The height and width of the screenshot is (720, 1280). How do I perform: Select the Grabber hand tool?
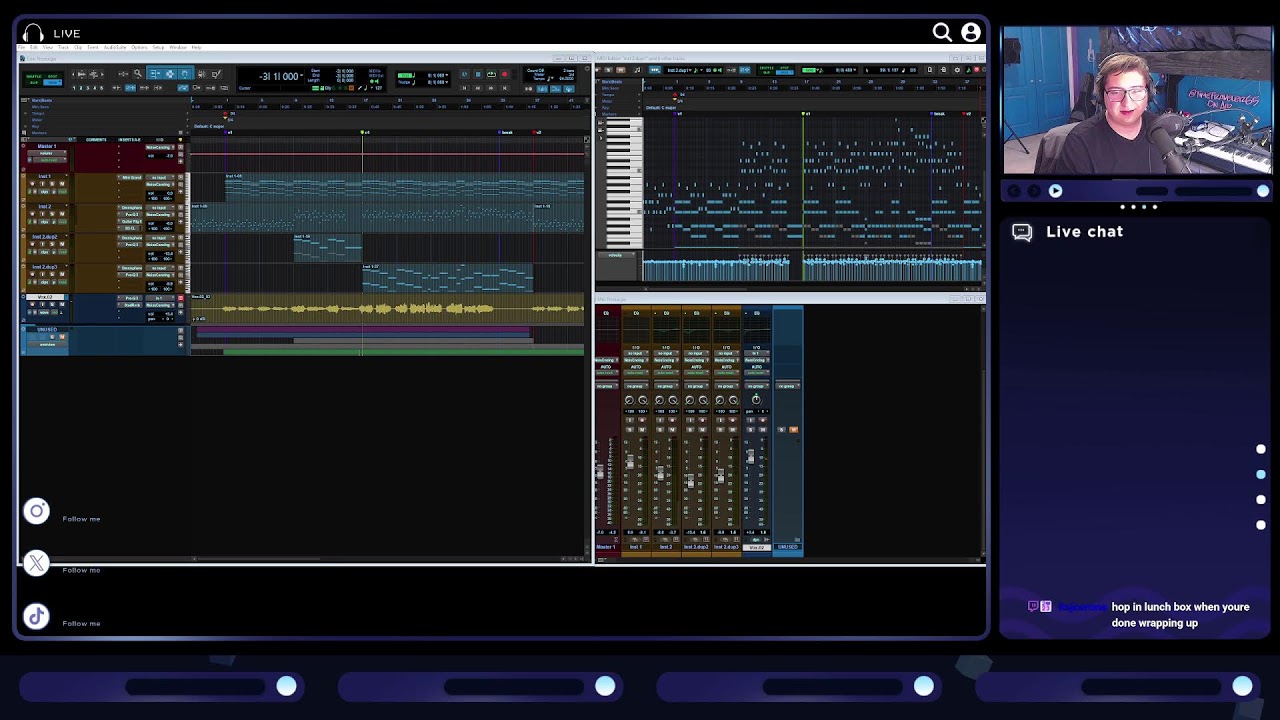pyautogui.click(x=185, y=74)
